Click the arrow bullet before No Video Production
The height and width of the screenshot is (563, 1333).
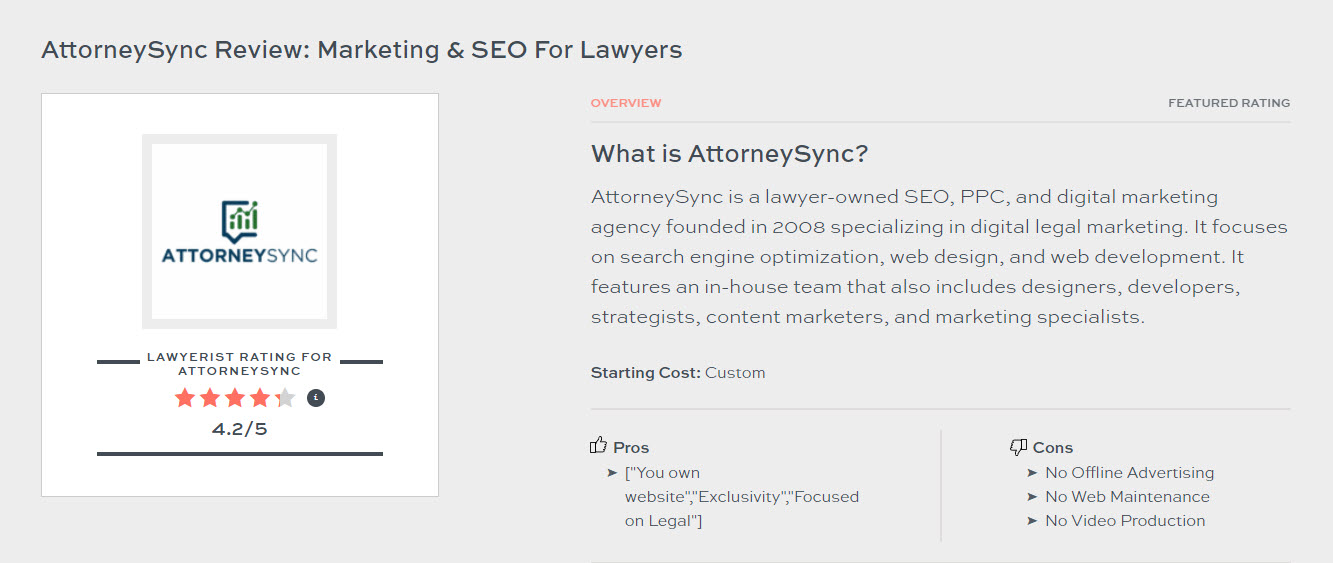tap(1032, 521)
